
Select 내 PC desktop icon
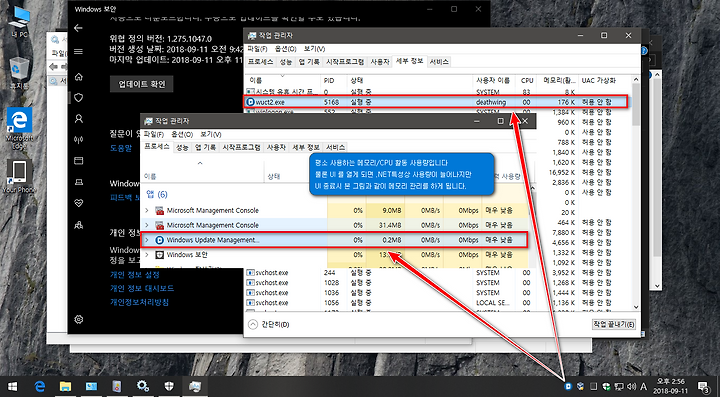click(x=19, y=22)
